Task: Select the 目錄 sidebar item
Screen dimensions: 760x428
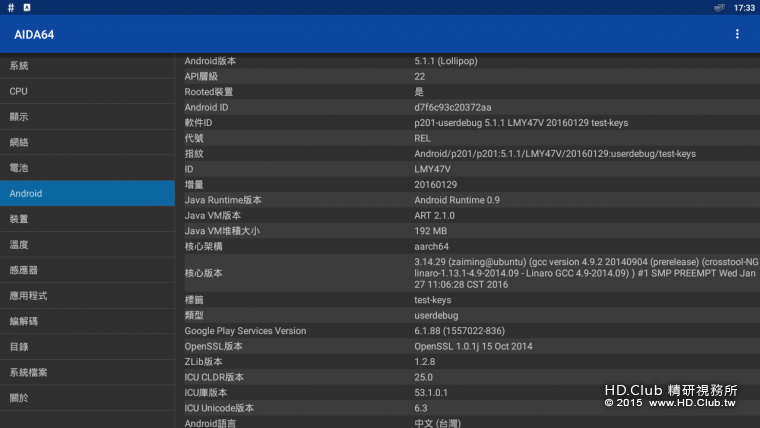Action: [x=87, y=347]
